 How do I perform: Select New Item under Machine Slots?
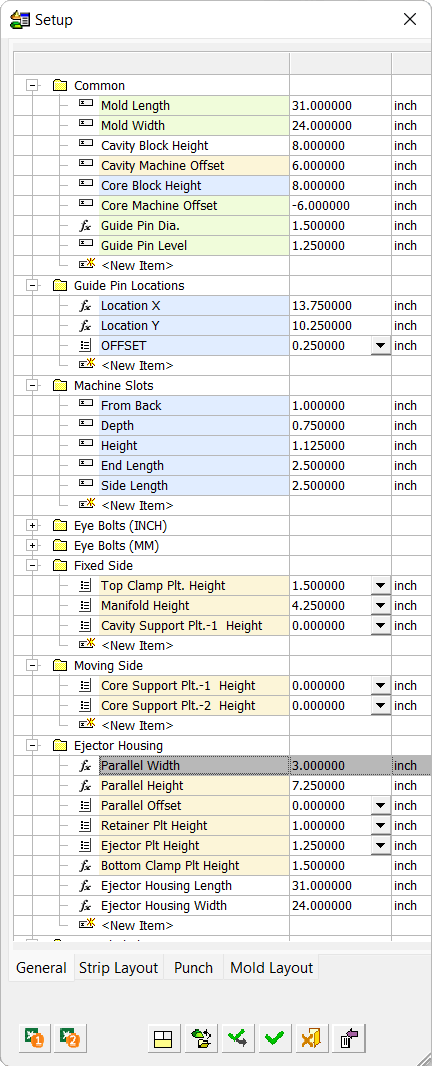pos(137,506)
